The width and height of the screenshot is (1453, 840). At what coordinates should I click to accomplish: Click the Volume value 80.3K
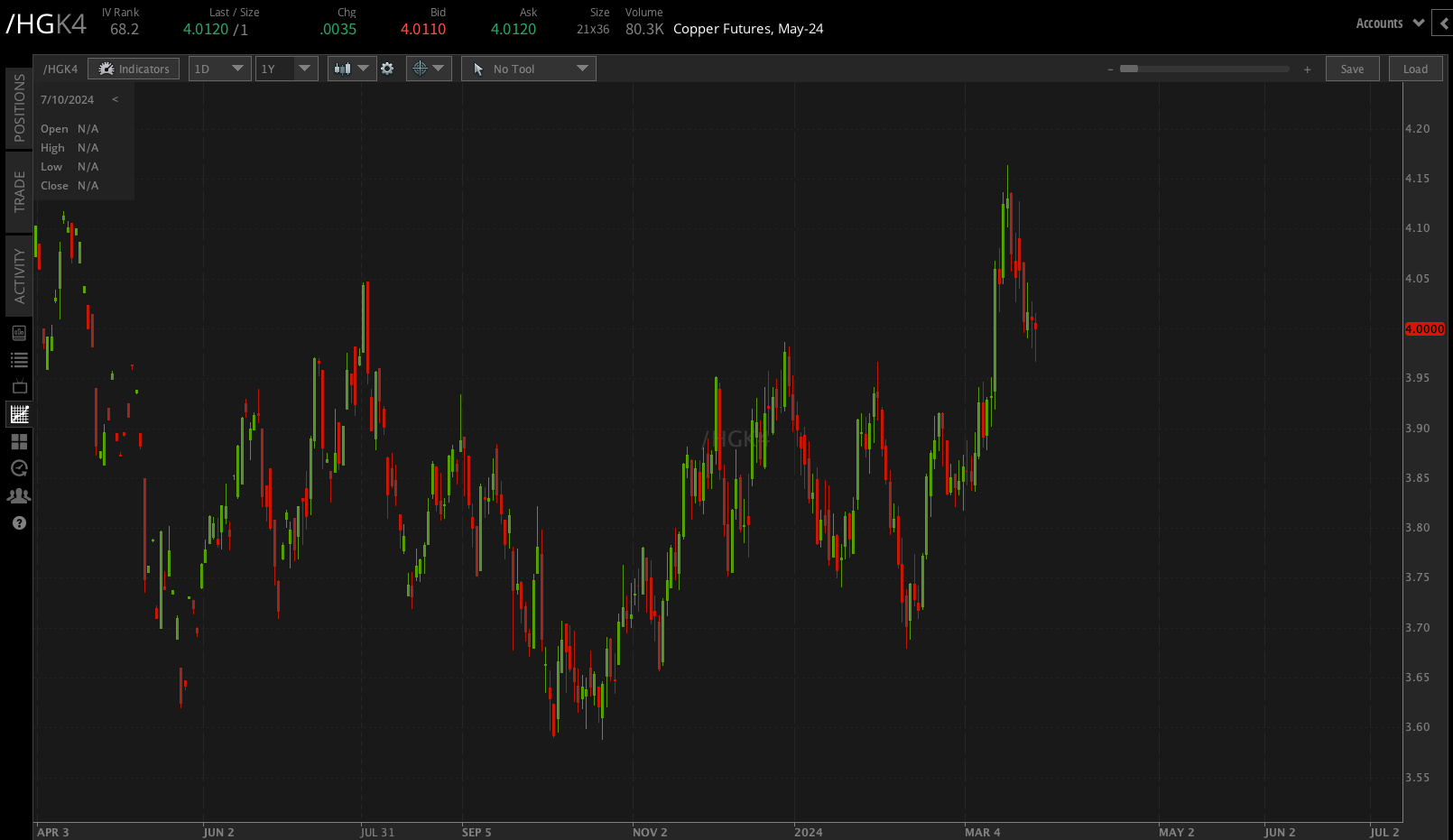644,29
